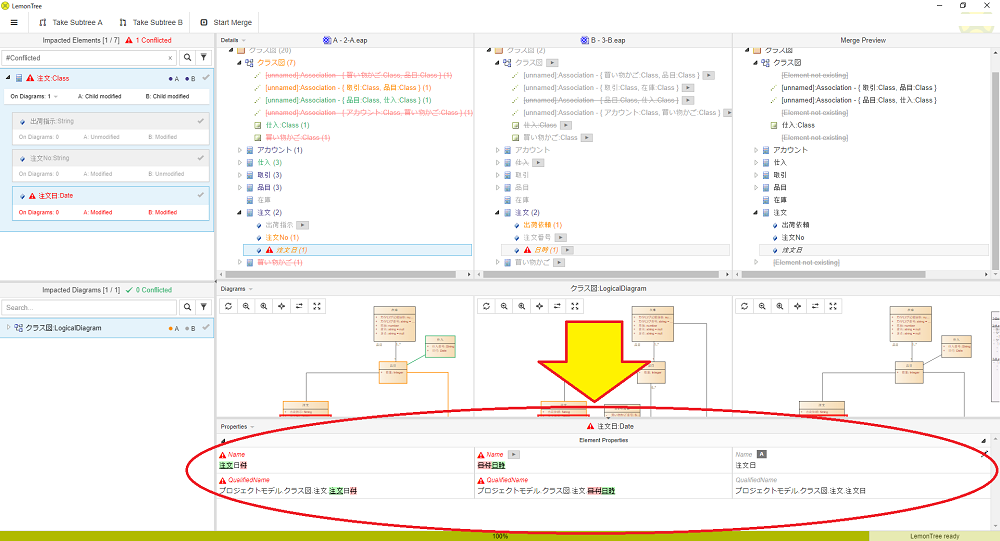Toggle resolved checkmark for 注文日:Date

point(201,195)
